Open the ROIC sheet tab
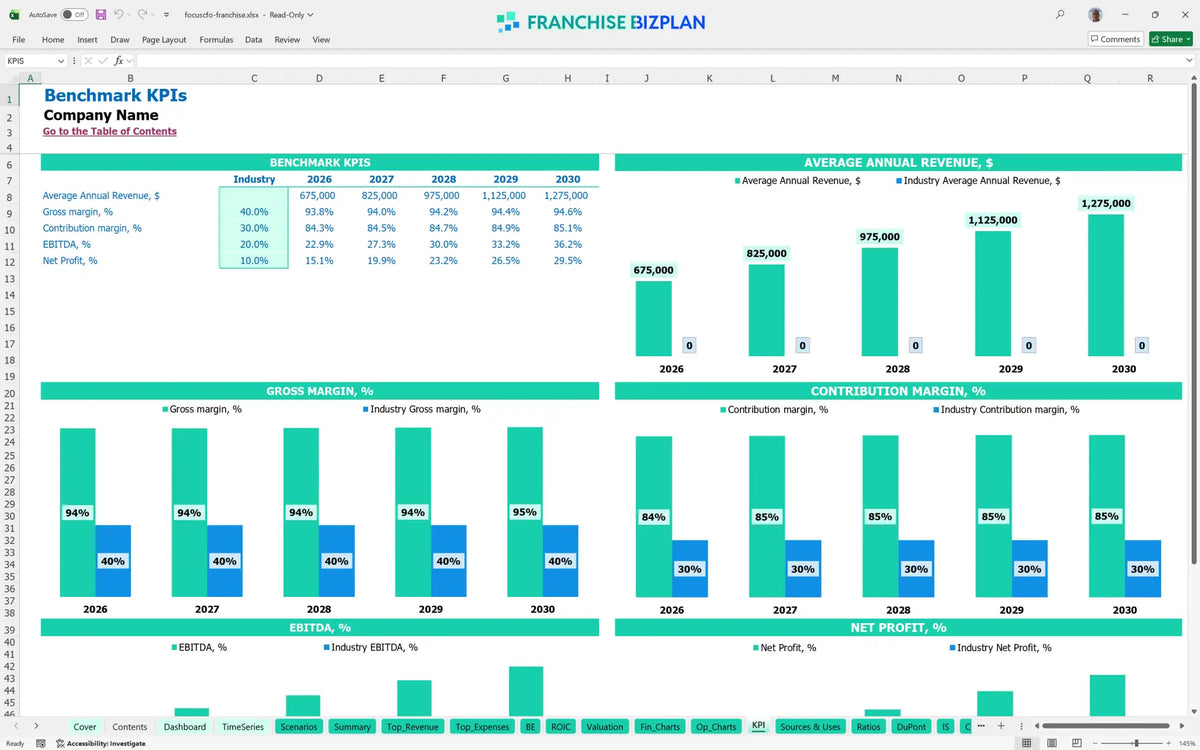This screenshot has width=1200, height=750. point(561,727)
